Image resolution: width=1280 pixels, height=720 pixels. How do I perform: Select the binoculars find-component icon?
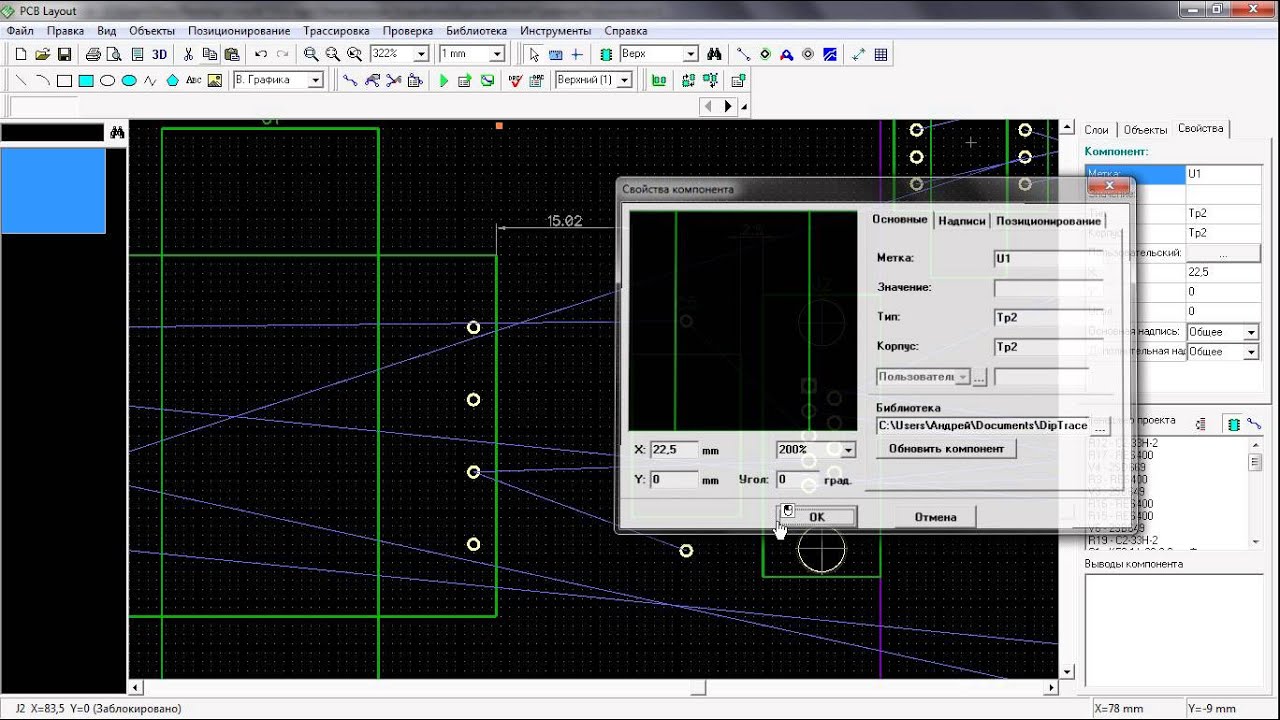(714, 54)
